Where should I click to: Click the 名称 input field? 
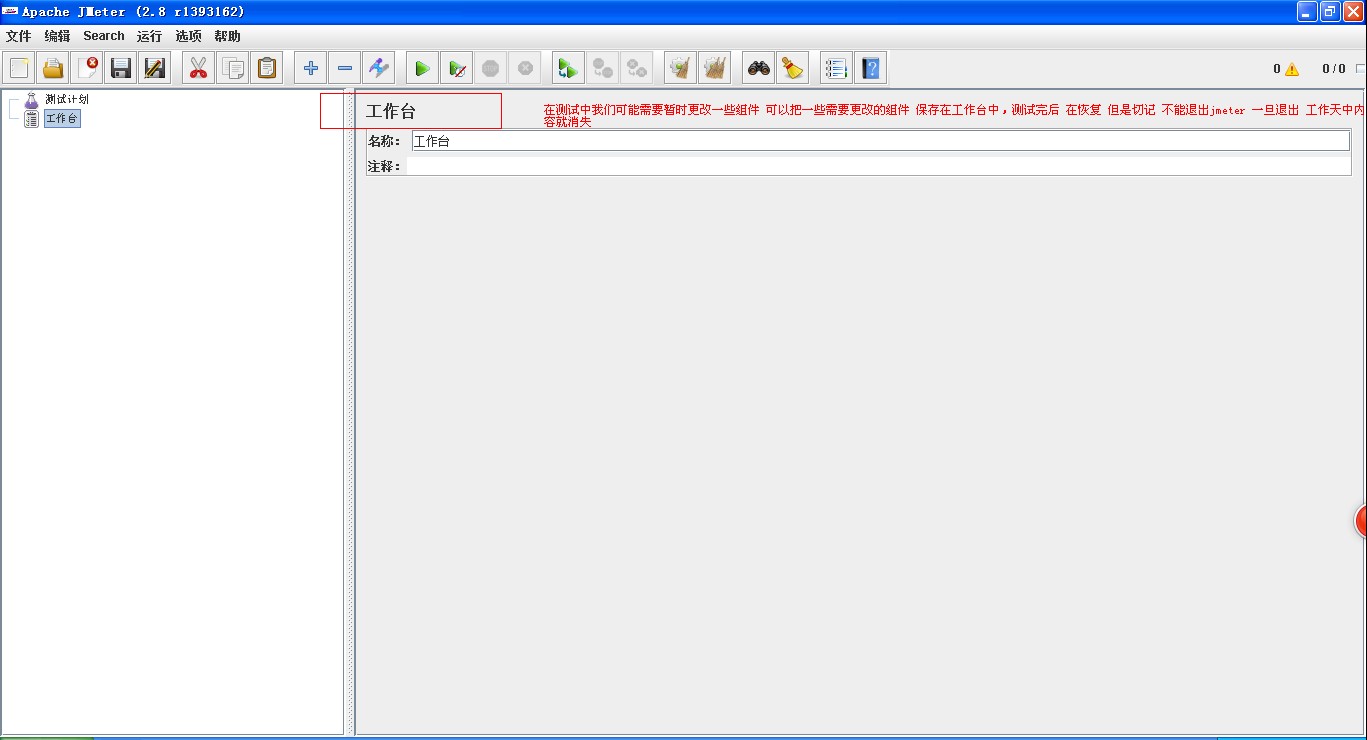coord(881,141)
